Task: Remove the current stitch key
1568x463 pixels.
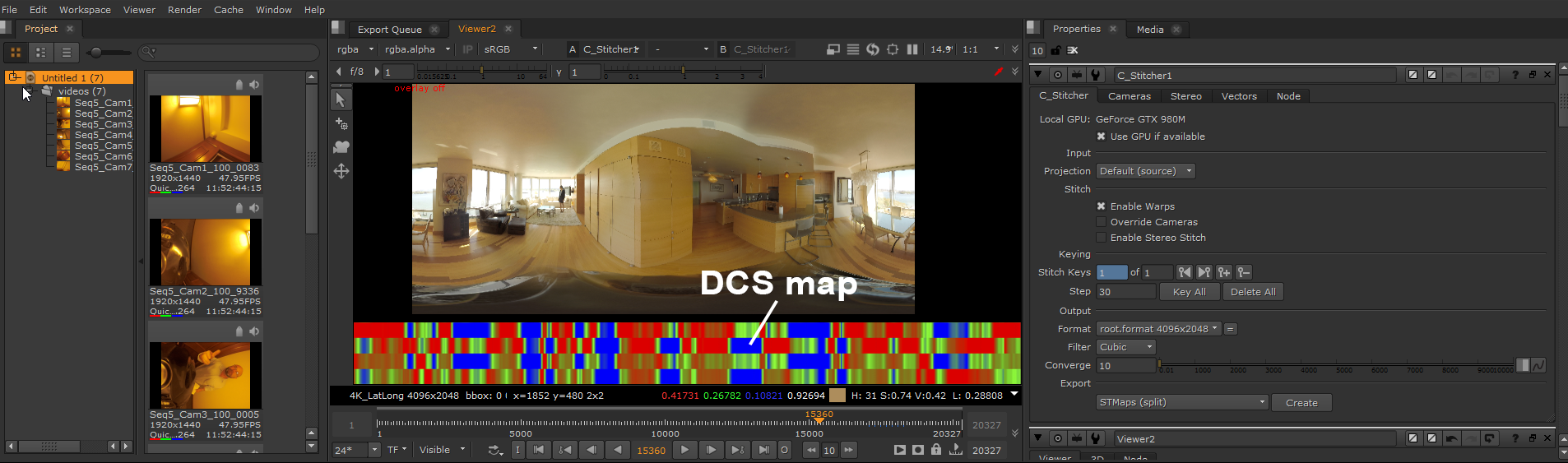Action: (1244, 272)
